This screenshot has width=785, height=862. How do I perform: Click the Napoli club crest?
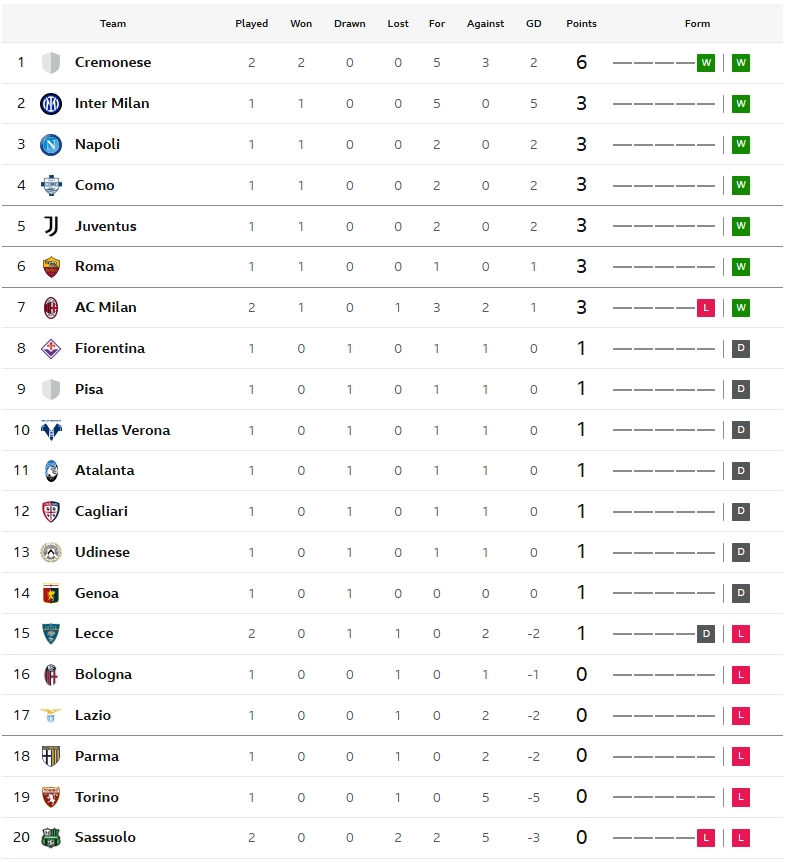51,145
